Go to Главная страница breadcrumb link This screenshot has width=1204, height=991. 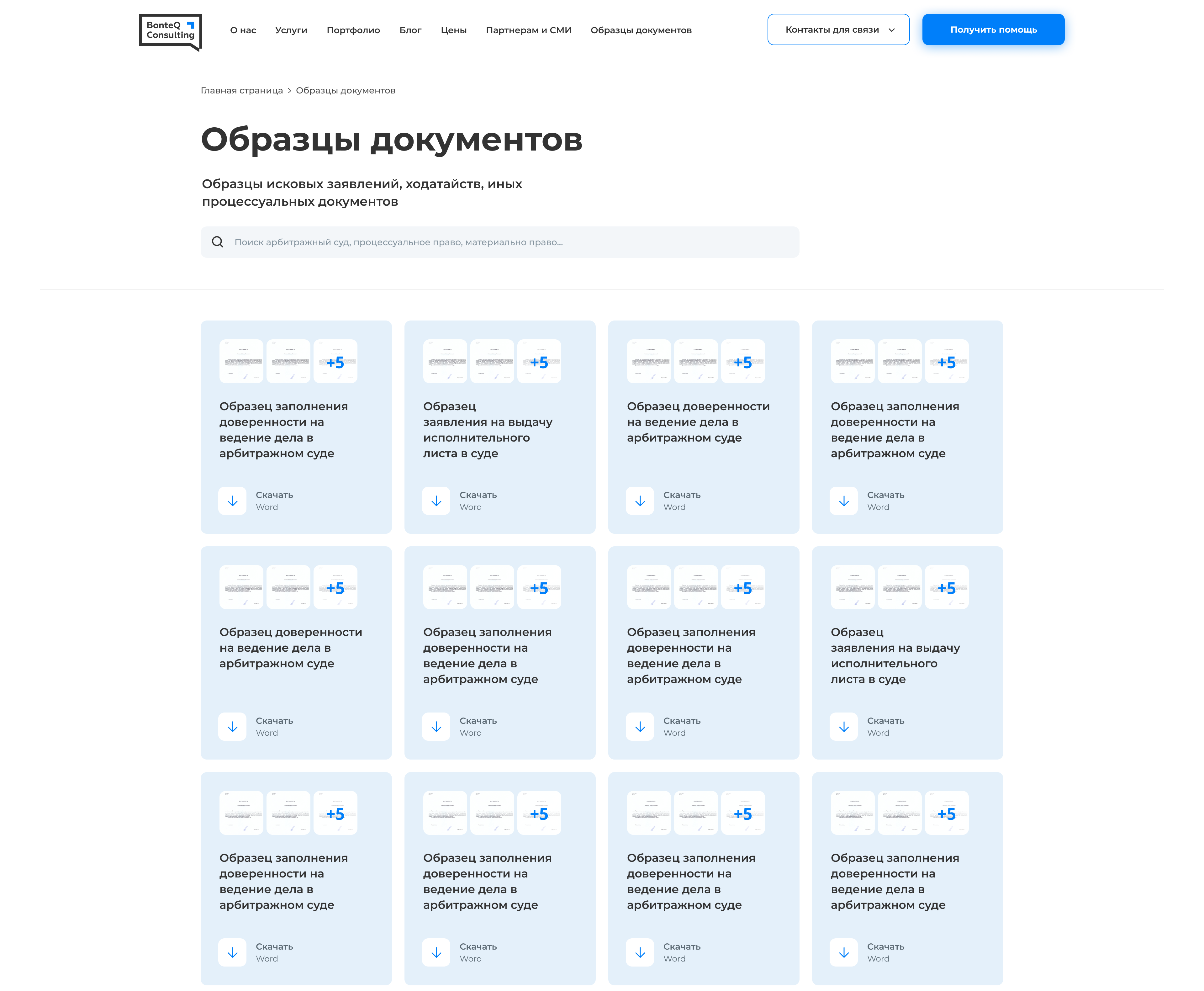click(242, 91)
